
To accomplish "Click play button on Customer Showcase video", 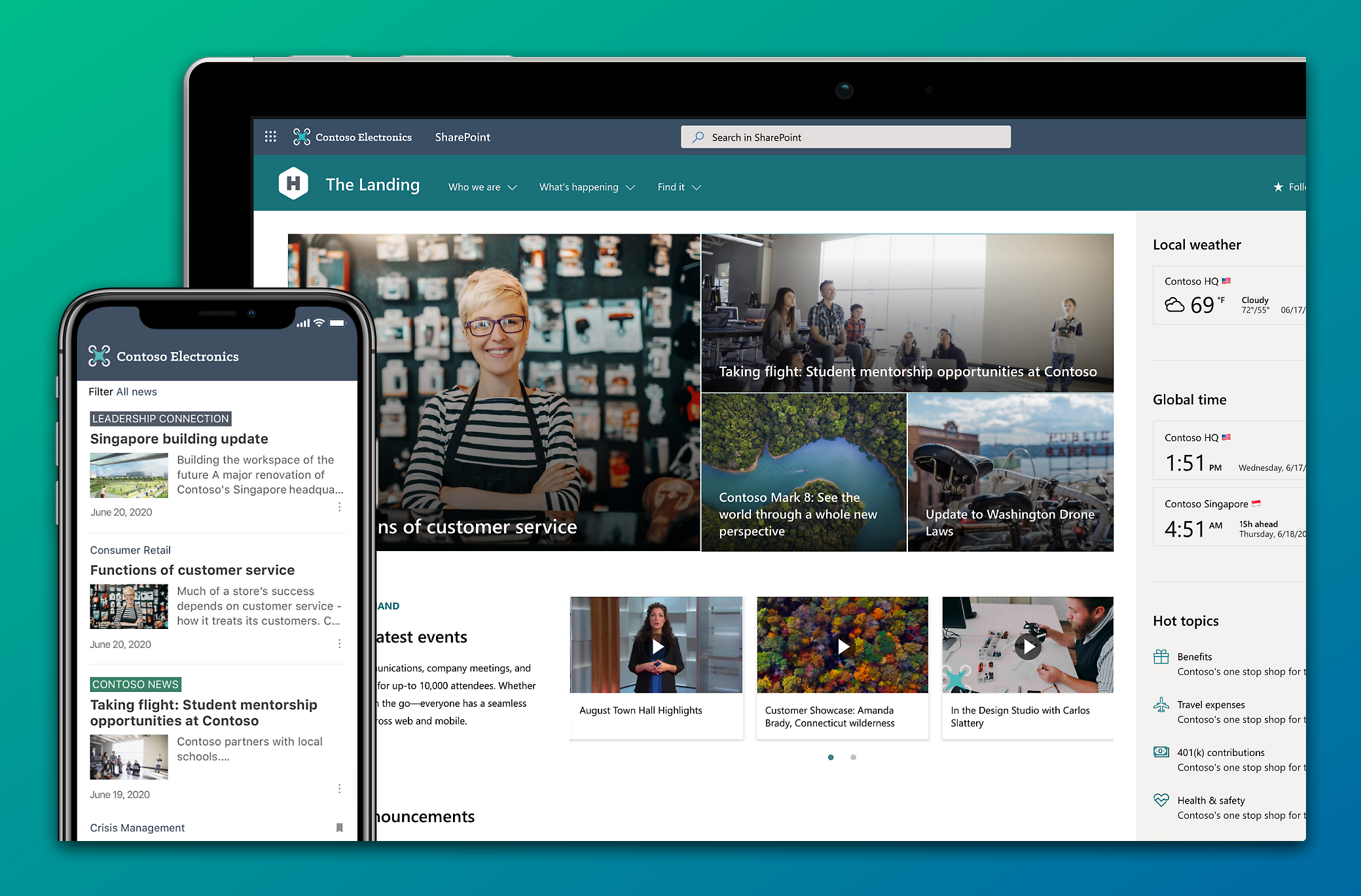I will [843, 644].
